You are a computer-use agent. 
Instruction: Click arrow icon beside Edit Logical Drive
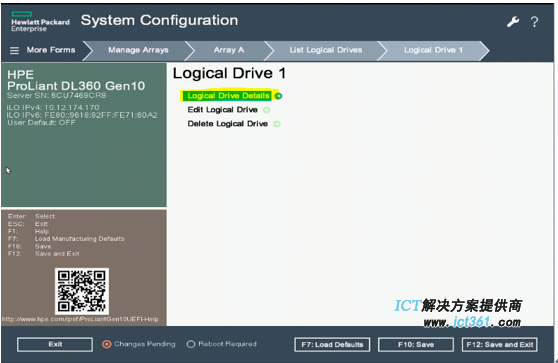click(x=266, y=110)
